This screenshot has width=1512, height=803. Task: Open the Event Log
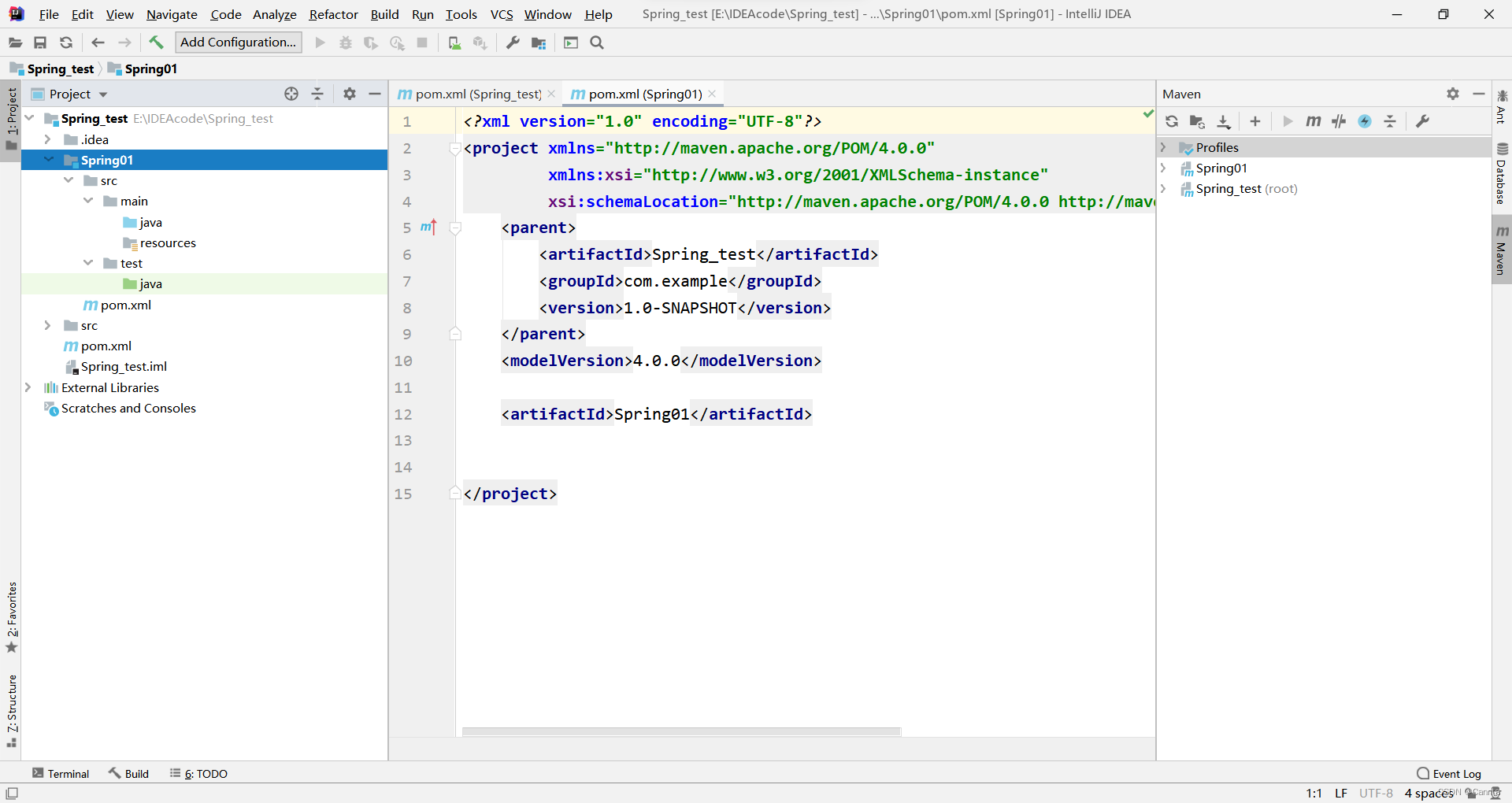[x=1449, y=774]
